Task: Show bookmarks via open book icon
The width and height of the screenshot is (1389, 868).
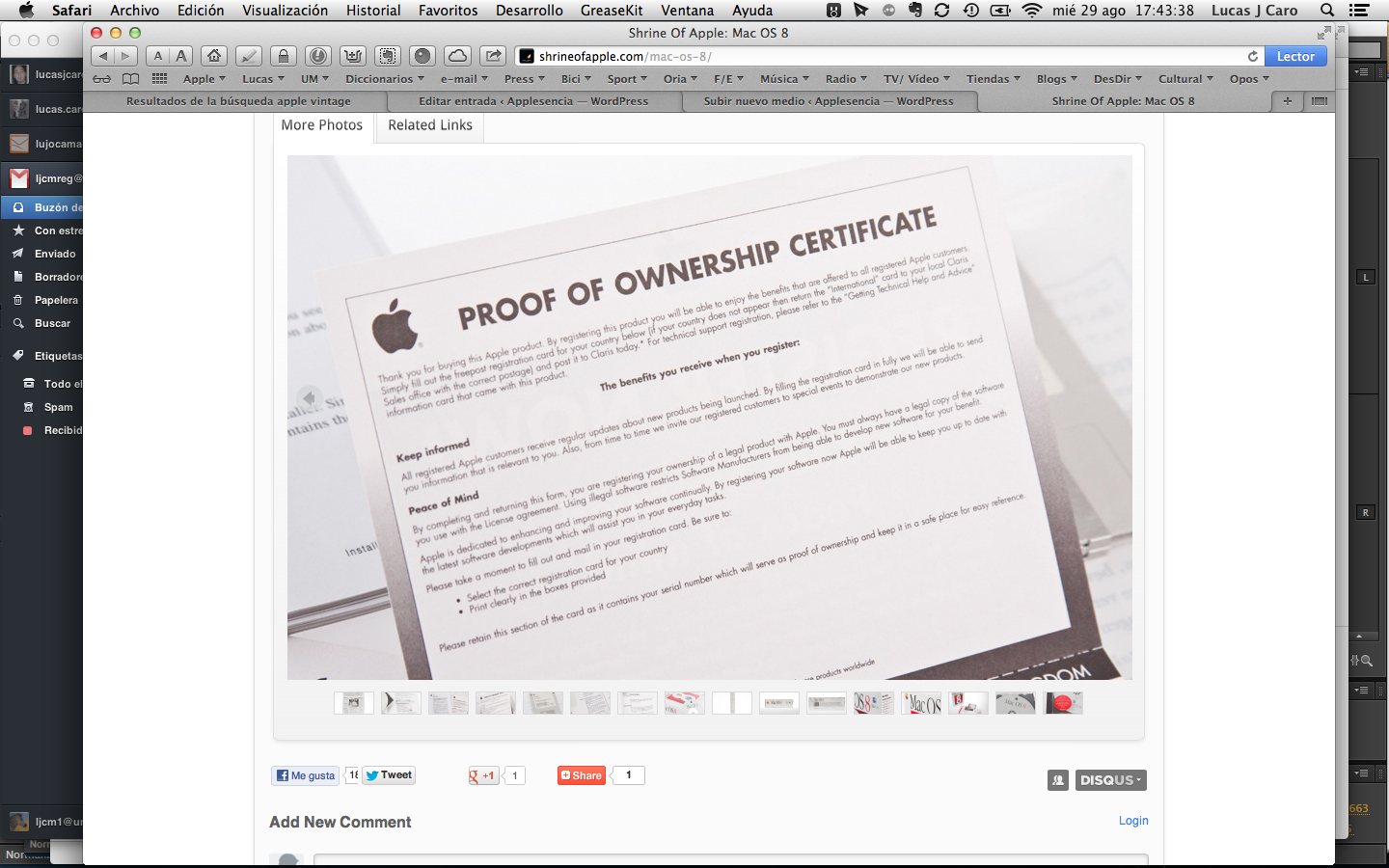Action: pos(130,79)
